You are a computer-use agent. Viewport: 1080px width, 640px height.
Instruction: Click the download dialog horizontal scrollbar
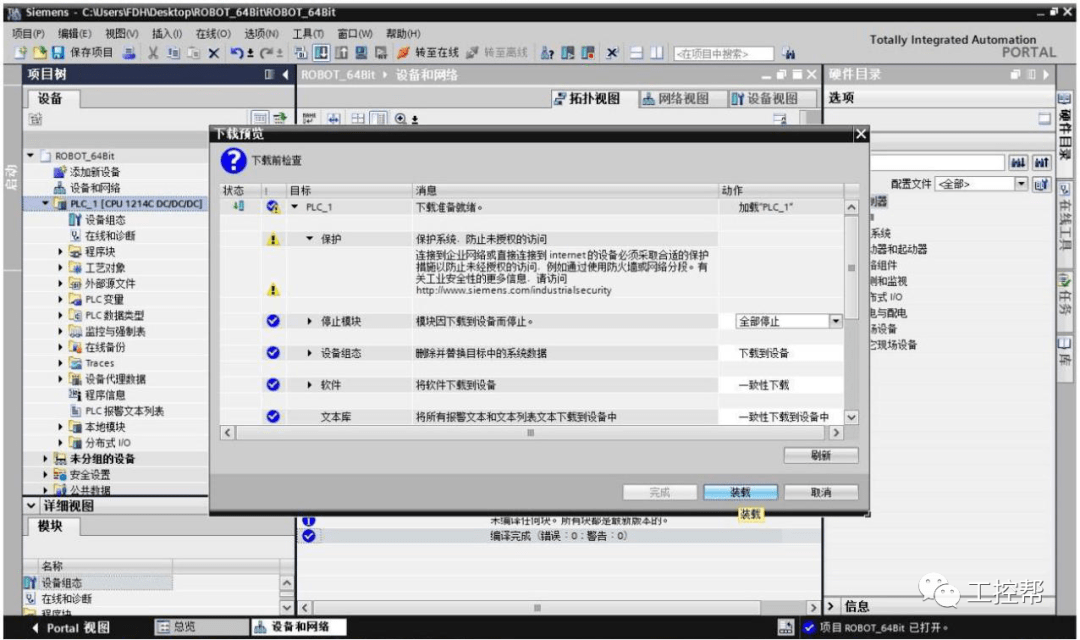point(531,433)
